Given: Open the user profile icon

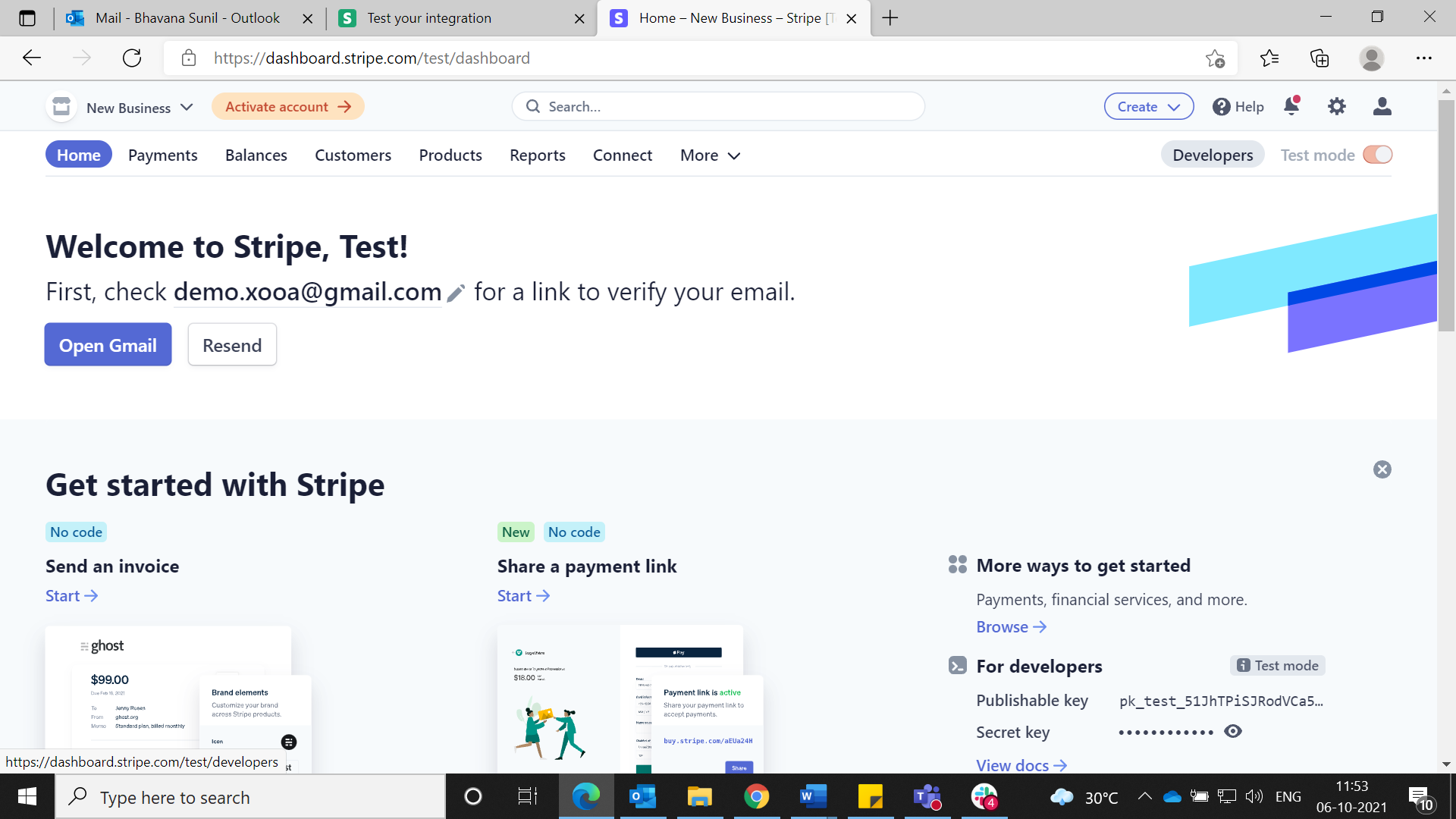Looking at the screenshot, I should (1382, 106).
